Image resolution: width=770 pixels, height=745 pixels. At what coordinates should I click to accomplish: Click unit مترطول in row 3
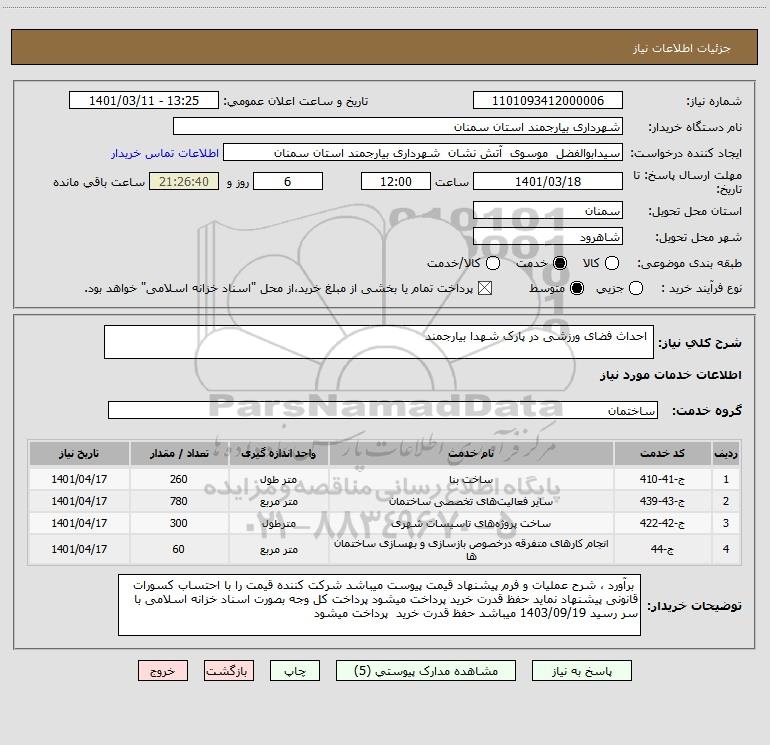point(278,524)
